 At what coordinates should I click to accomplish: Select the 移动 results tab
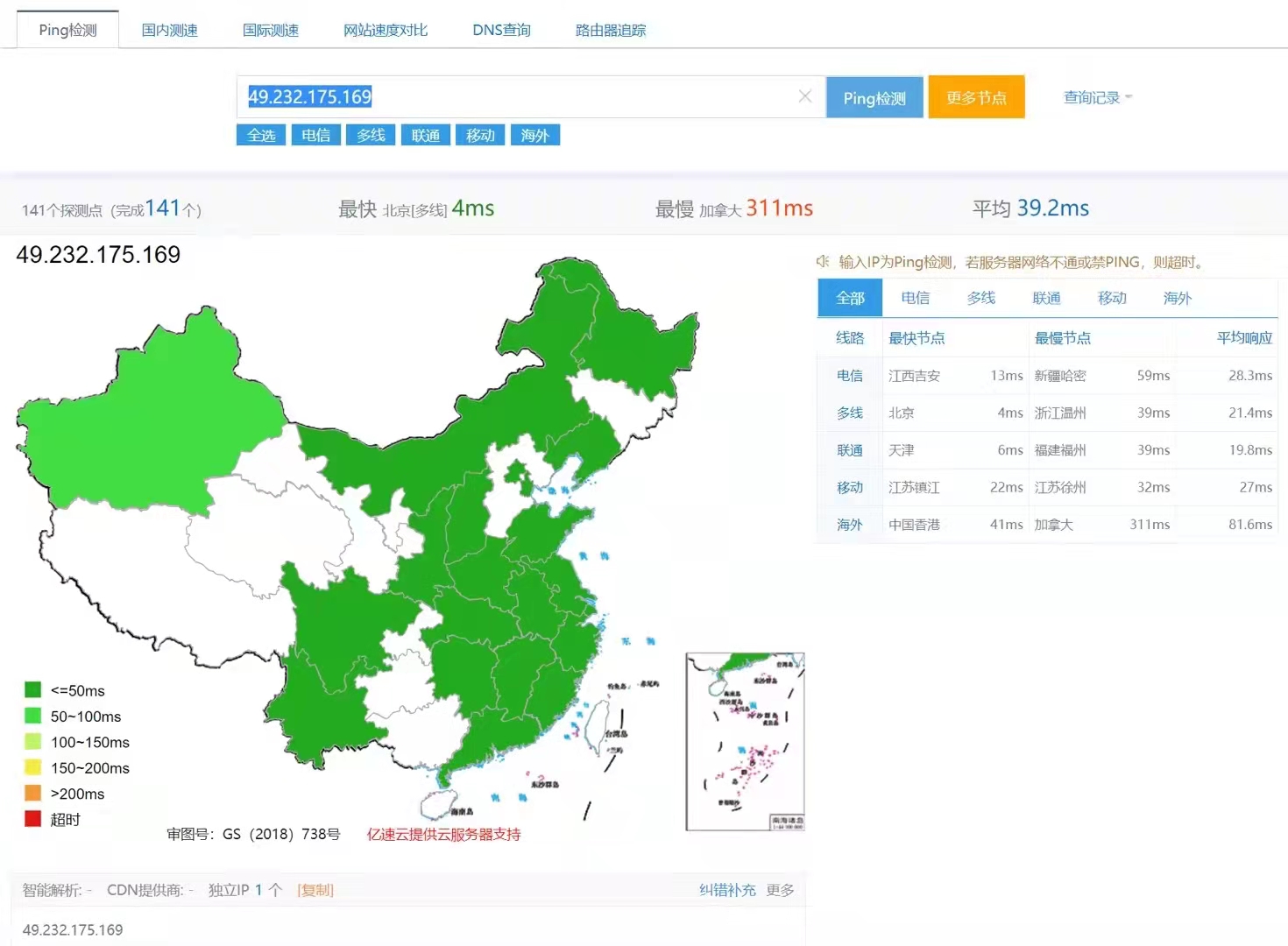click(x=1112, y=298)
